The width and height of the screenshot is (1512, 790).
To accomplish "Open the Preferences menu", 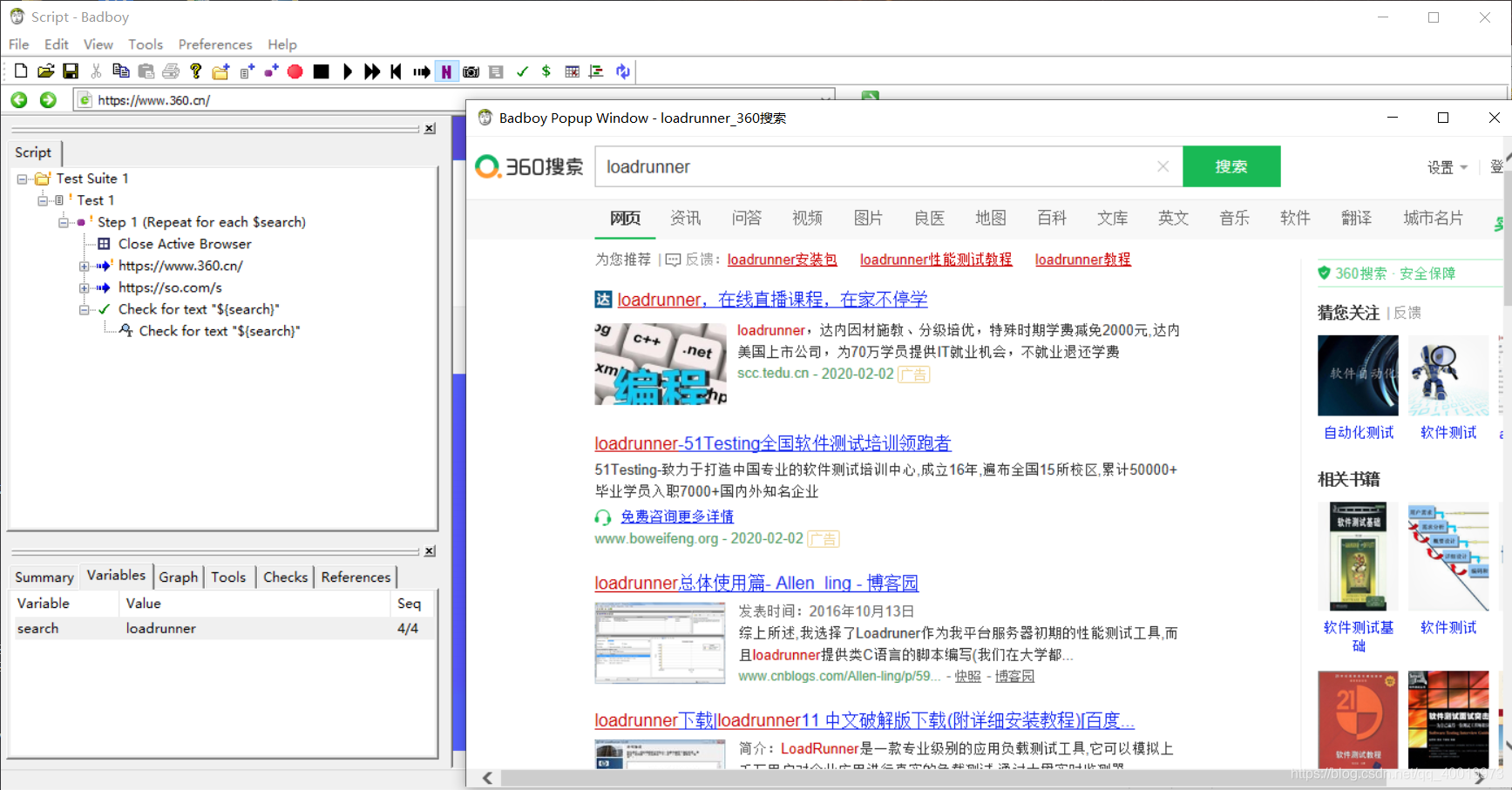I will 215,44.
